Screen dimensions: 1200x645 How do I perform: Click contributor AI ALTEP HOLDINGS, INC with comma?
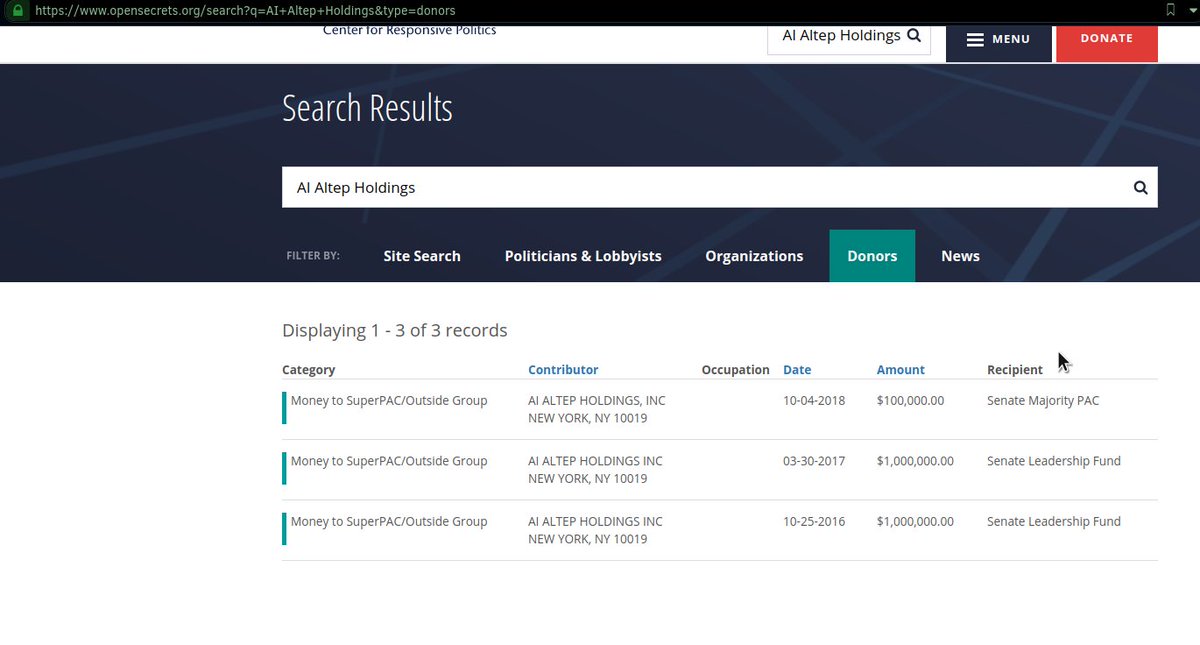tap(597, 401)
